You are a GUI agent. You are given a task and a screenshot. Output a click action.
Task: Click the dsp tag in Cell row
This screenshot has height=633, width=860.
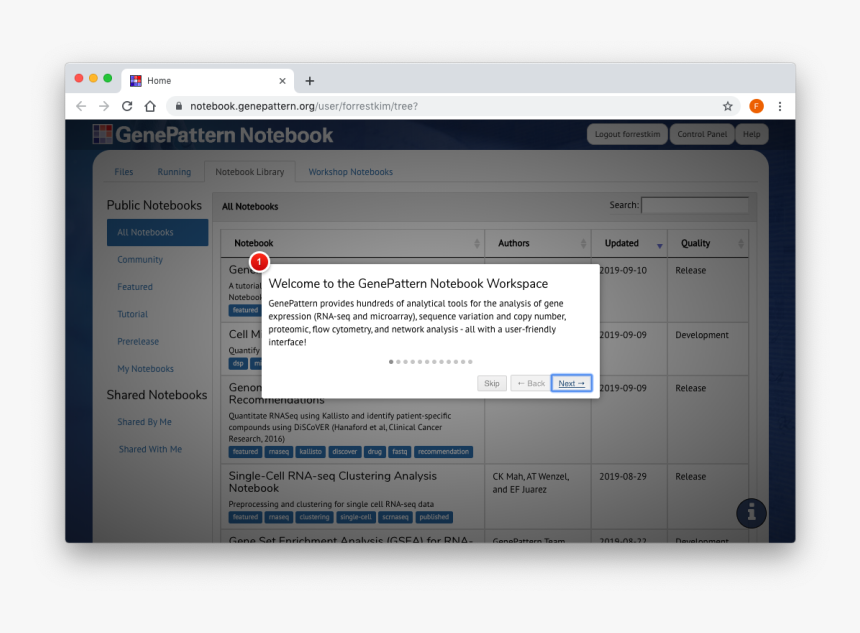click(238, 364)
